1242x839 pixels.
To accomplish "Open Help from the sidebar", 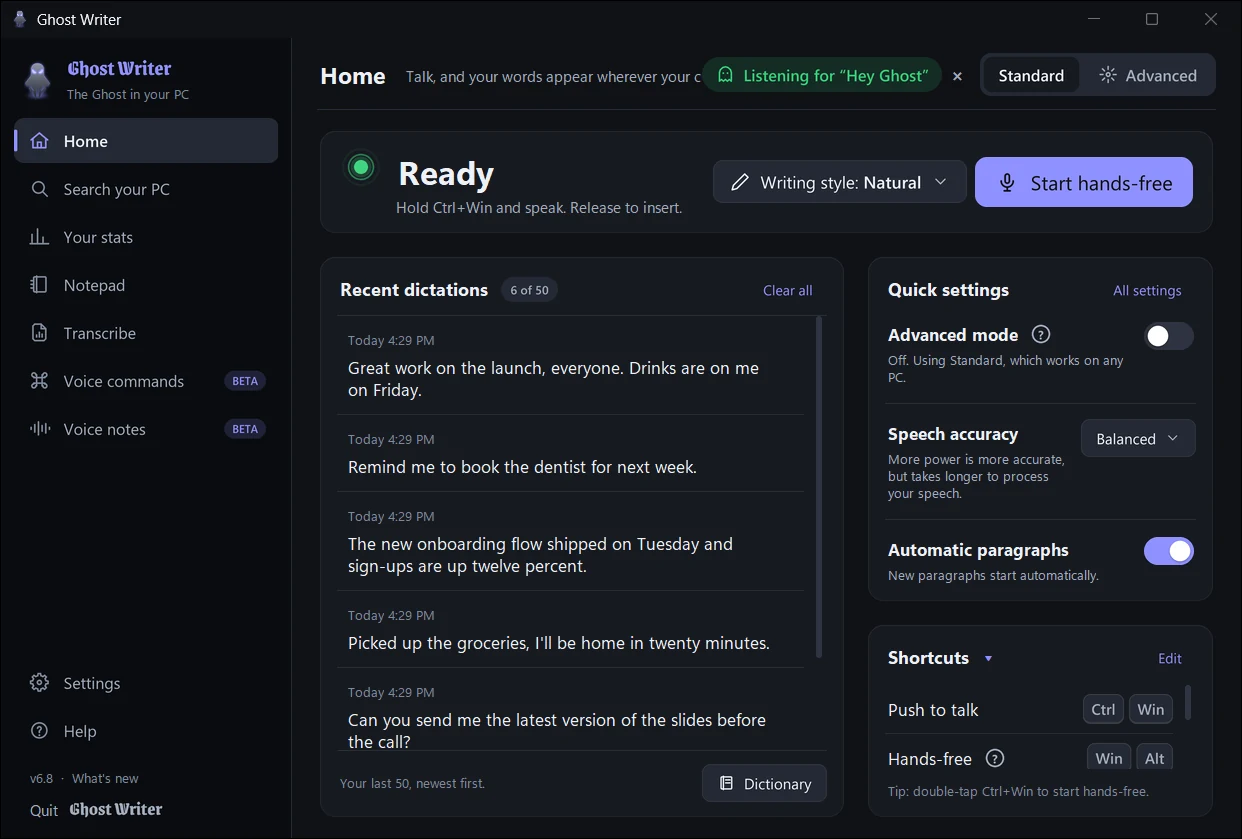I will point(146,731).
